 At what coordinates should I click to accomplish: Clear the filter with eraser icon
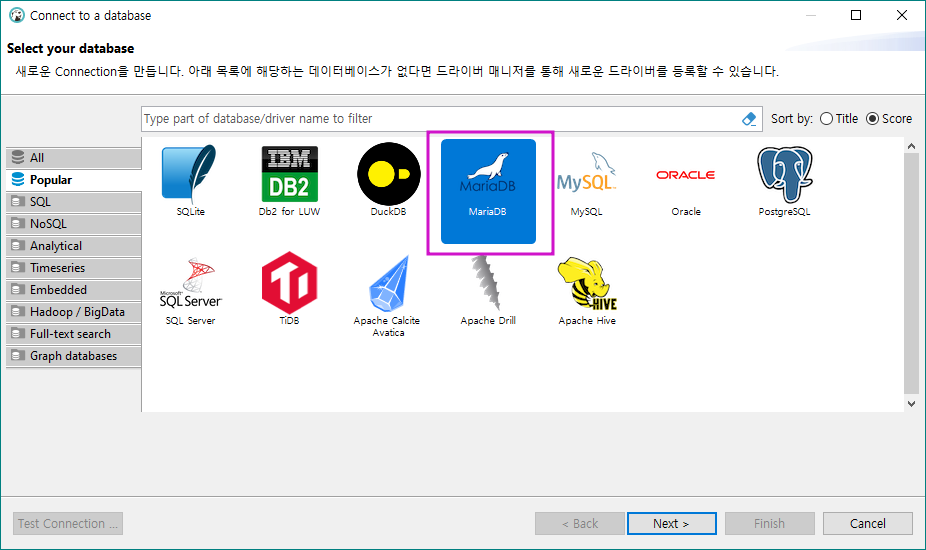click(x=749, y=119)
